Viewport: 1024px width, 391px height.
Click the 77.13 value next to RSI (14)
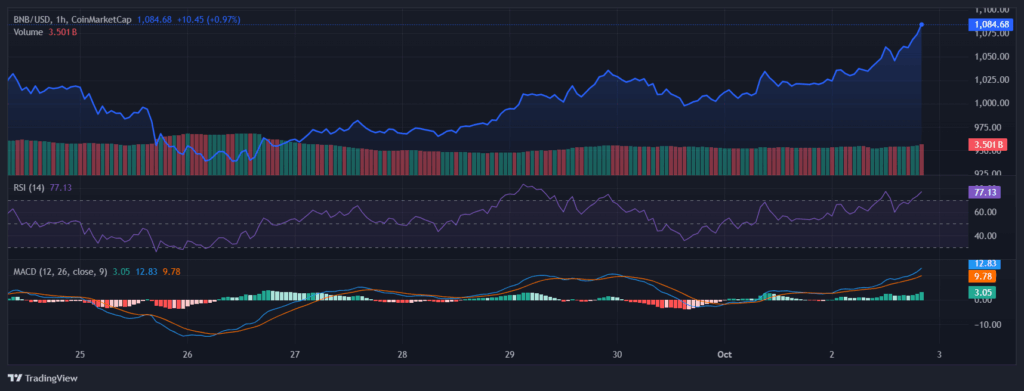60,189
